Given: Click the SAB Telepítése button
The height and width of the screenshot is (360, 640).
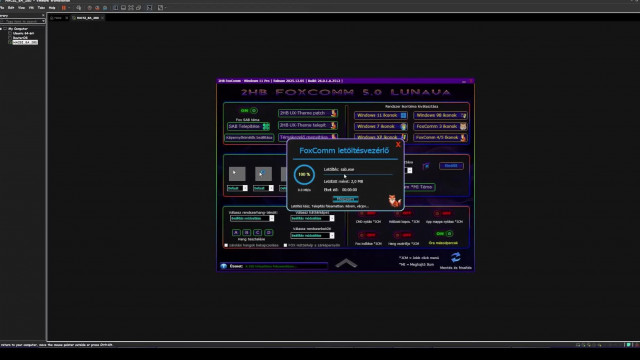Looking at the screenshot, I should pyautogui.click(x=249, y=127).
